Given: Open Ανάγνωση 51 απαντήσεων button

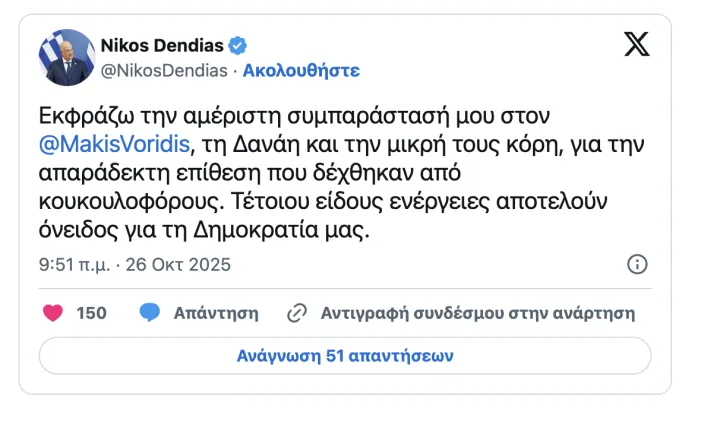Looking at the screenshot, I should click(x=345, y=355).
